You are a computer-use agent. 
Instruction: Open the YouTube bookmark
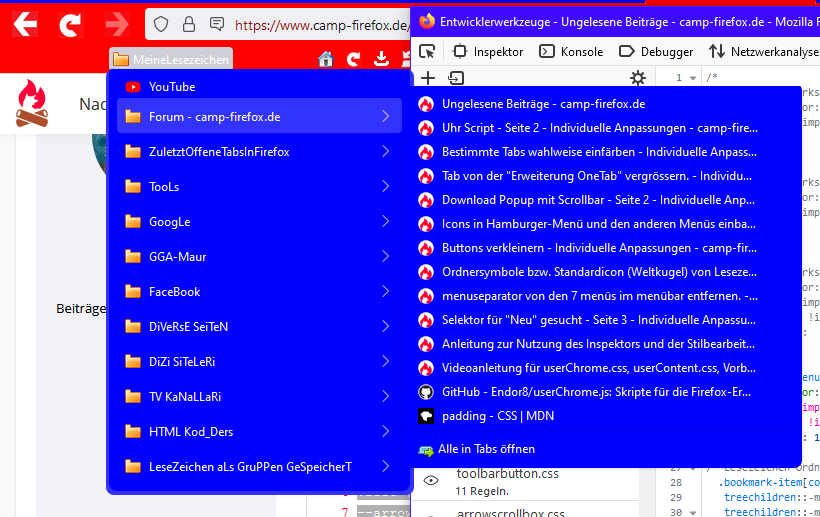pos(172,87)
